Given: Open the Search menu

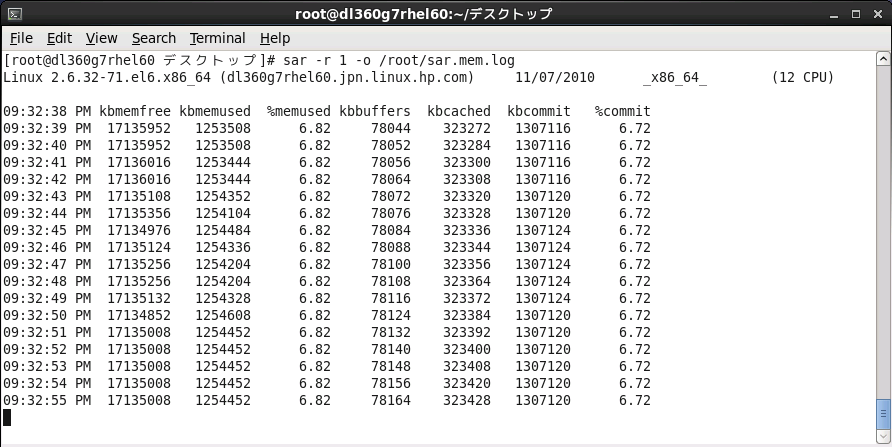Looking at the screenshot, I should point(154,38).
